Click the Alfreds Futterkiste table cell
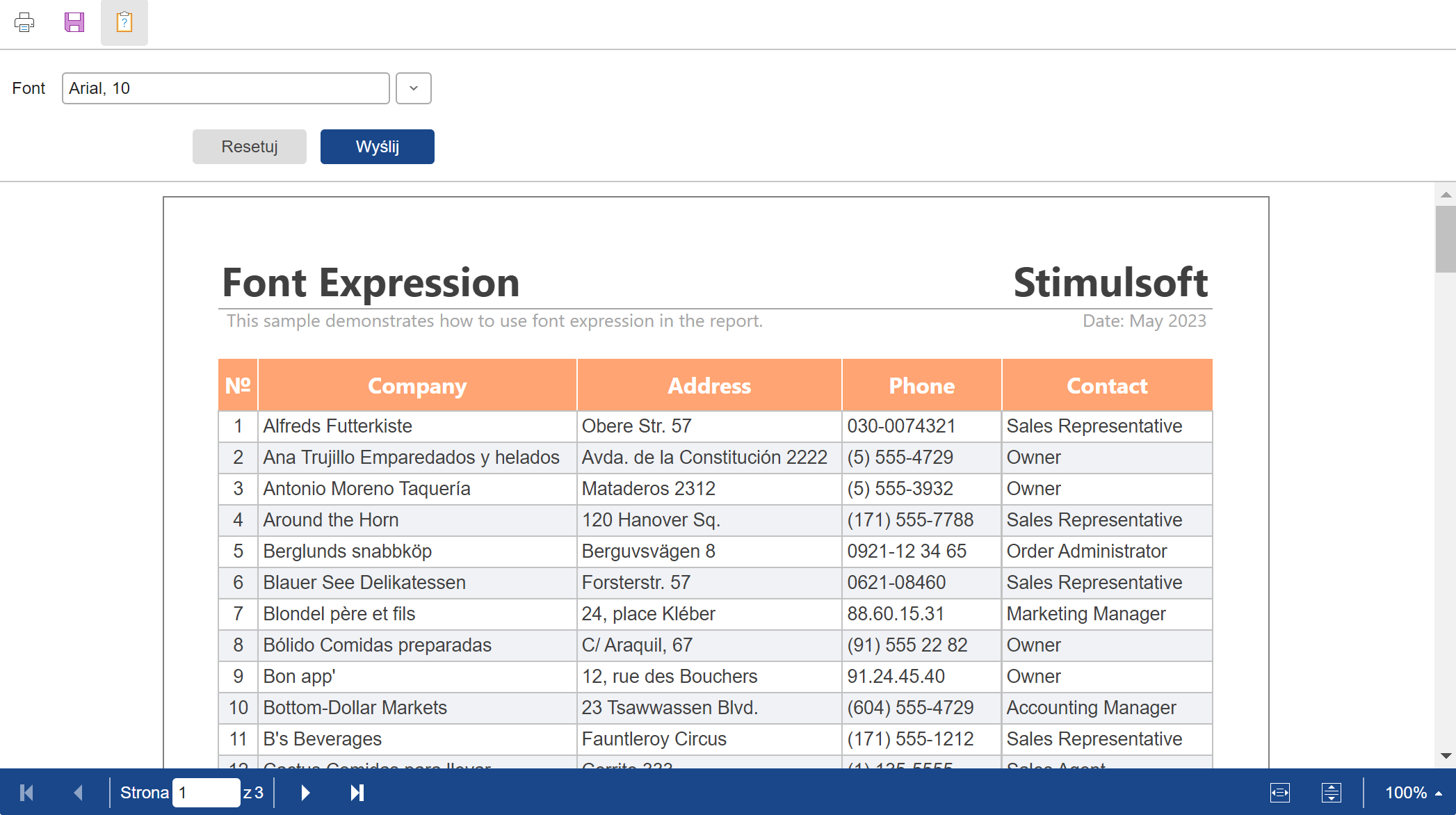1456x815 pixels. (x=338, y=426)
